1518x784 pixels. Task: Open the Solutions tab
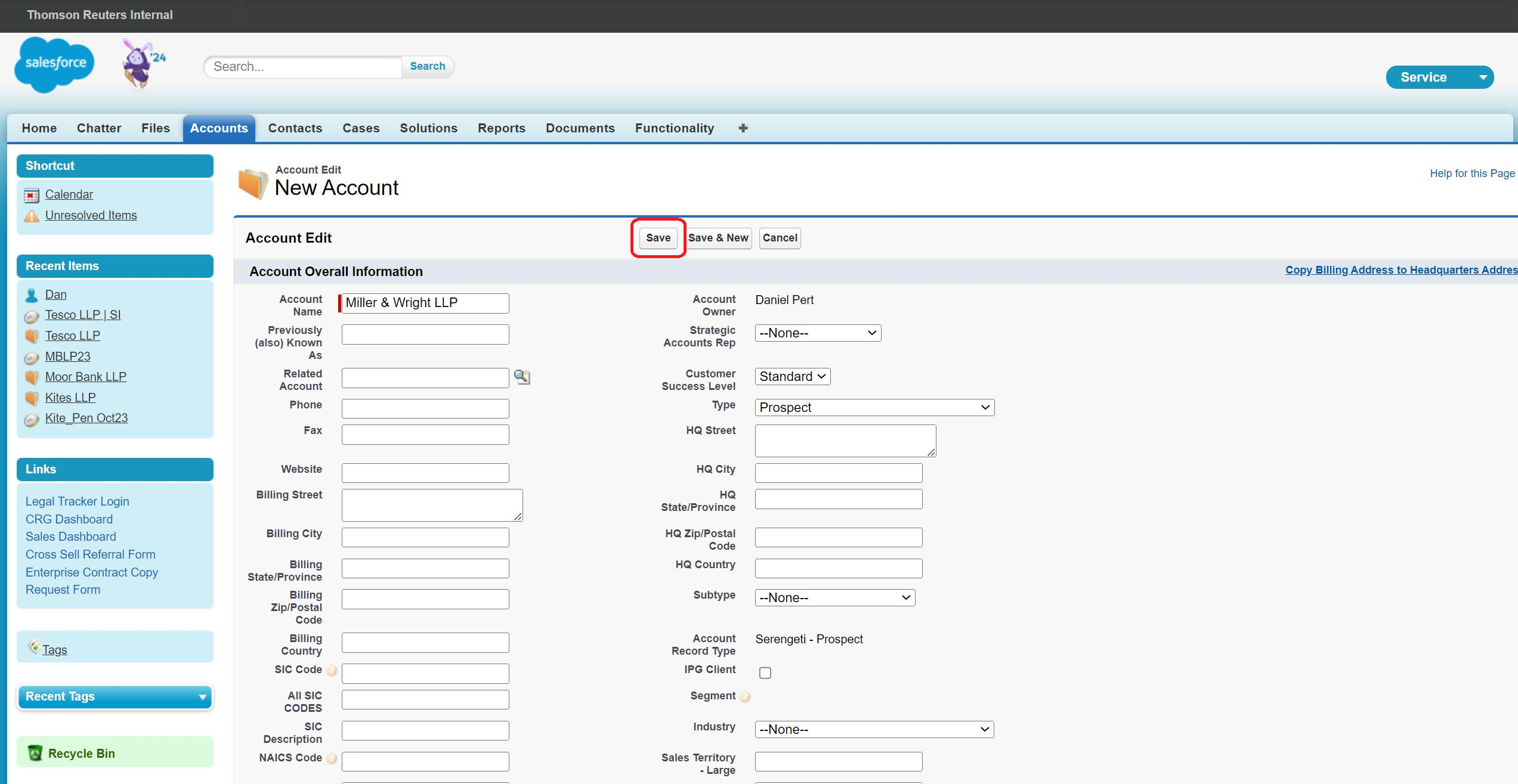tap(428, 128)
